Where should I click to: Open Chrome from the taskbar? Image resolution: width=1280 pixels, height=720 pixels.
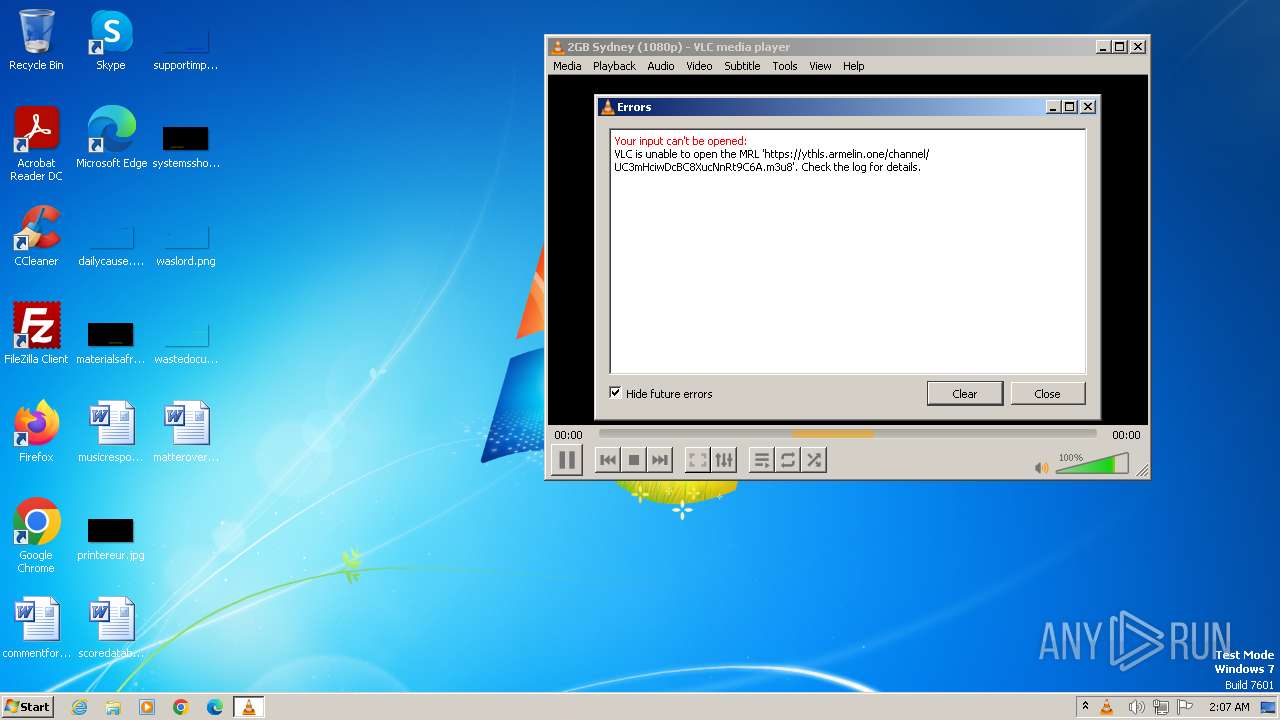[181, 707]
